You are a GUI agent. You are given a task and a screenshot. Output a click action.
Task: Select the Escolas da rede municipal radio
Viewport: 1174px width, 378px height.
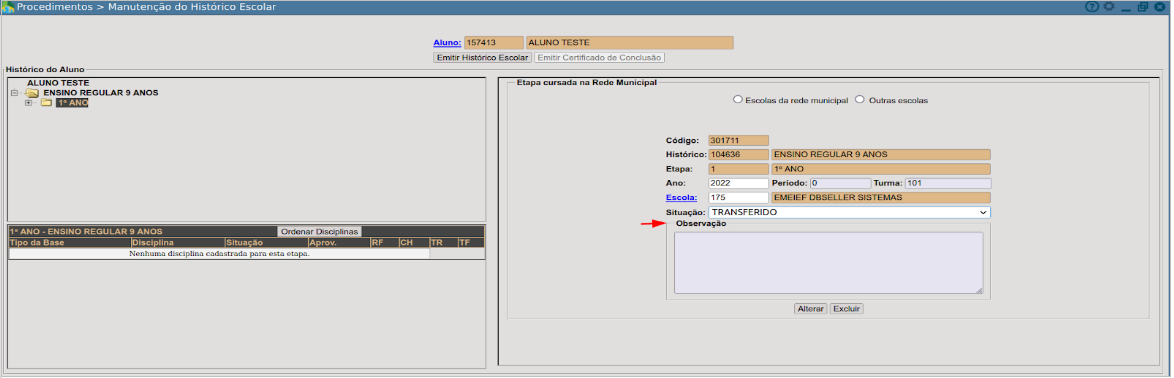737,100
